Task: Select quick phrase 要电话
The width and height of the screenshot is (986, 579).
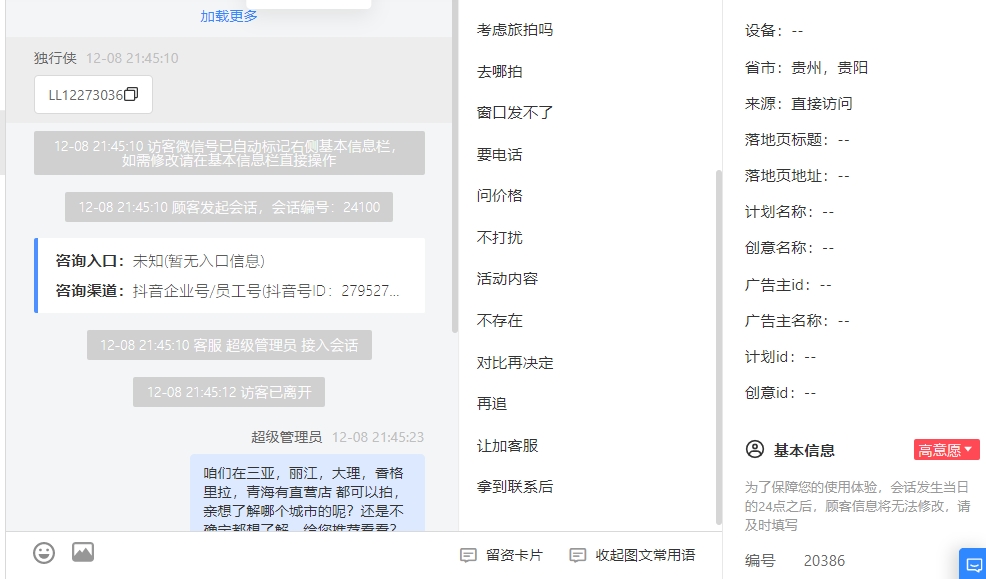Action: coord(500,155)
